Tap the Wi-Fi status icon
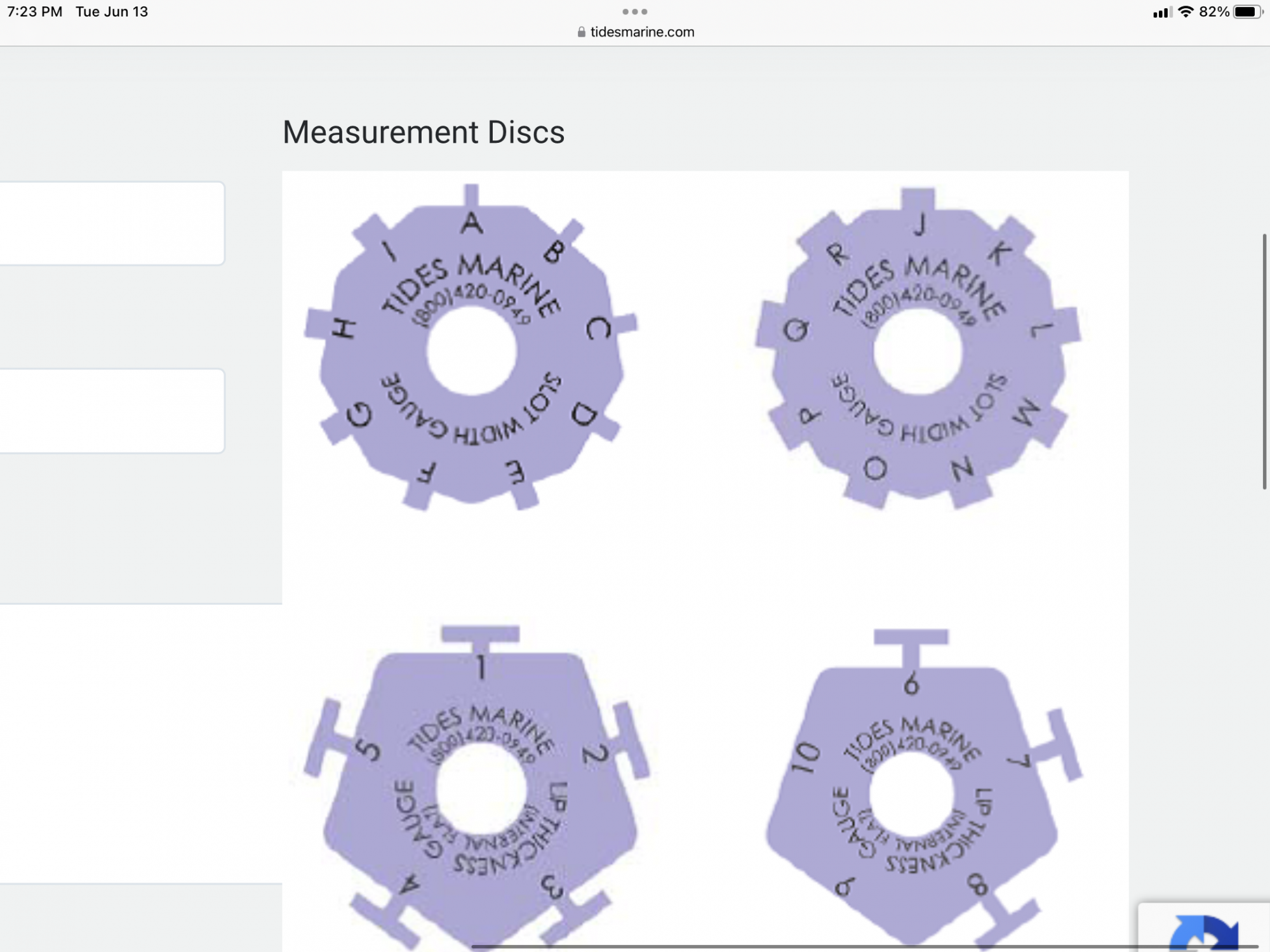This screenshot has height=952, width=1270. point(1186,11)
